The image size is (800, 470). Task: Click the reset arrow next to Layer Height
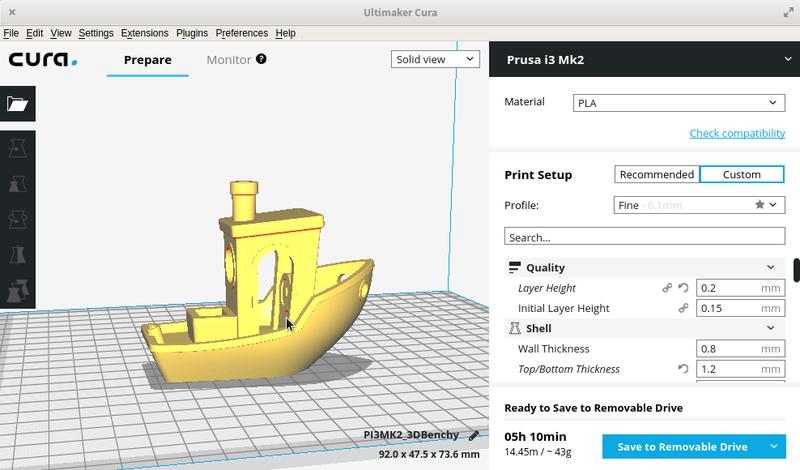tap(684, 288)
